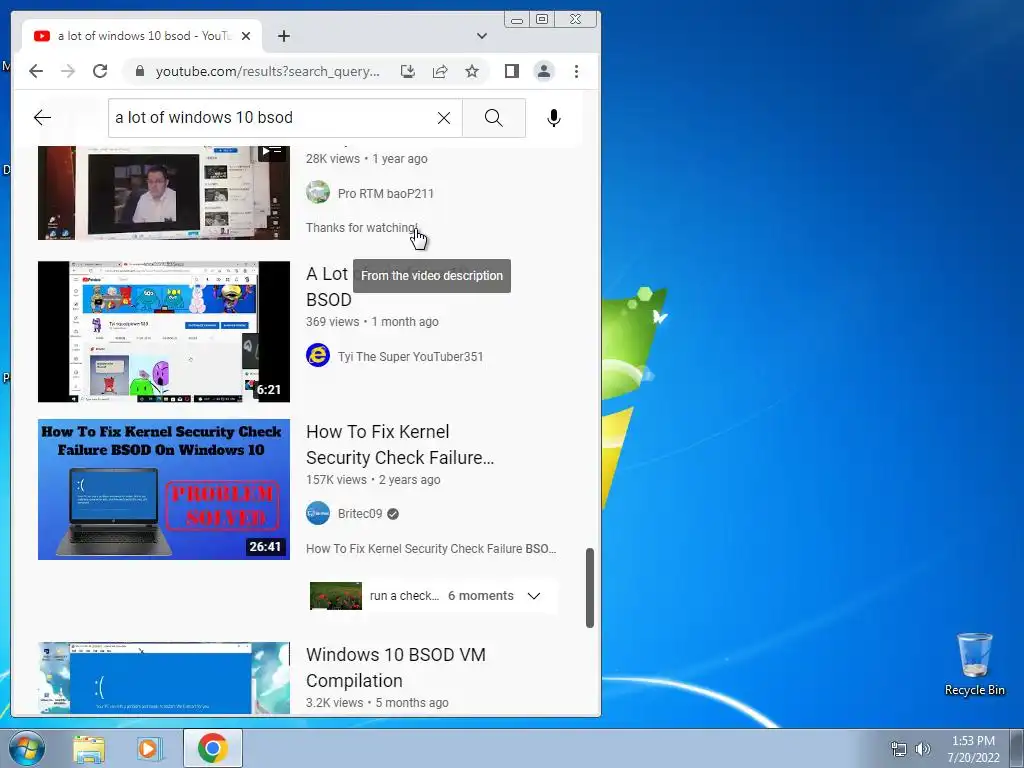Click Chrome's forward navigation arrow
The height and width of the screenshot is (768, 1024).
[68, 71]
